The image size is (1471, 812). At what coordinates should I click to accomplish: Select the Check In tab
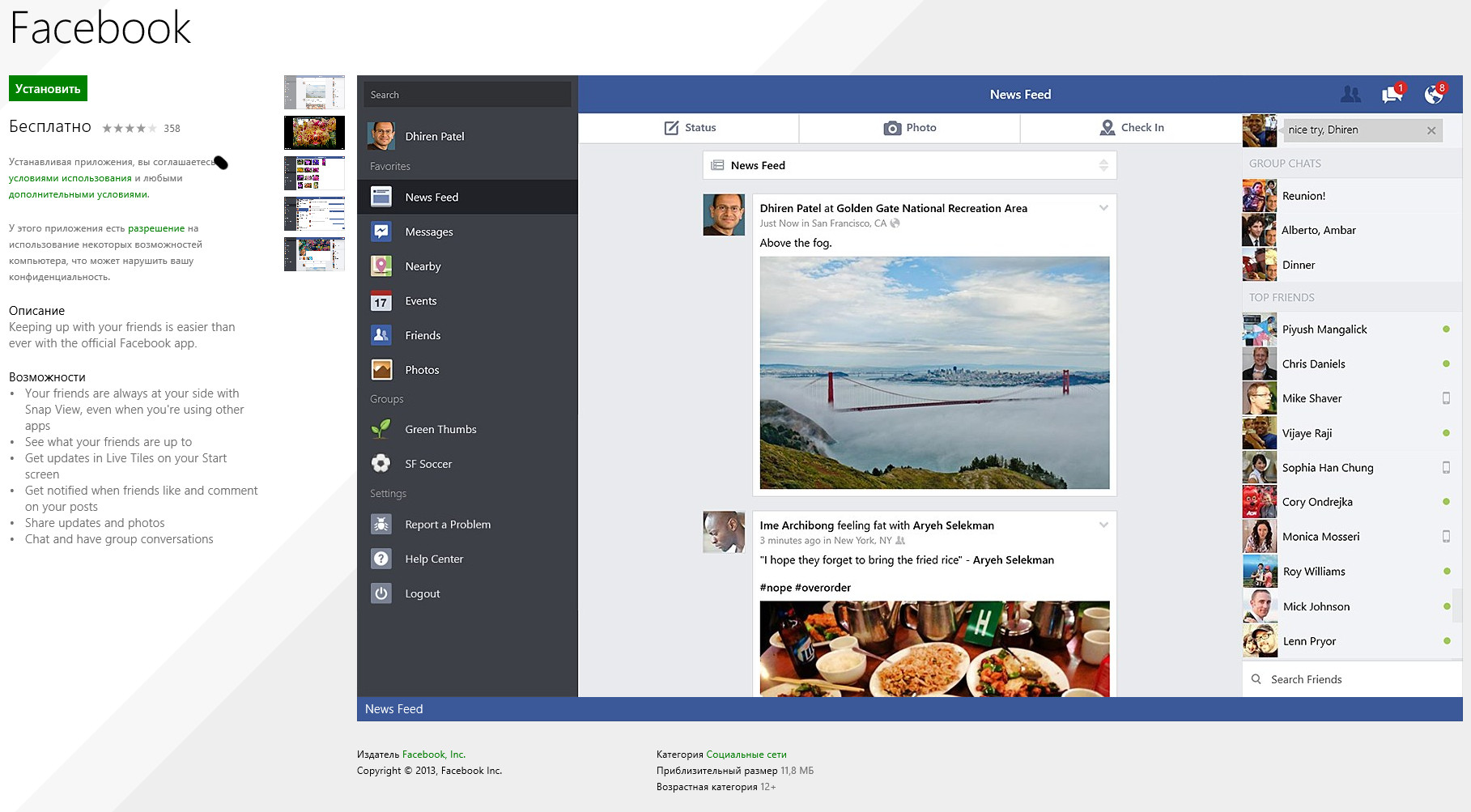pyautogui.click(x=1131, y=128)
